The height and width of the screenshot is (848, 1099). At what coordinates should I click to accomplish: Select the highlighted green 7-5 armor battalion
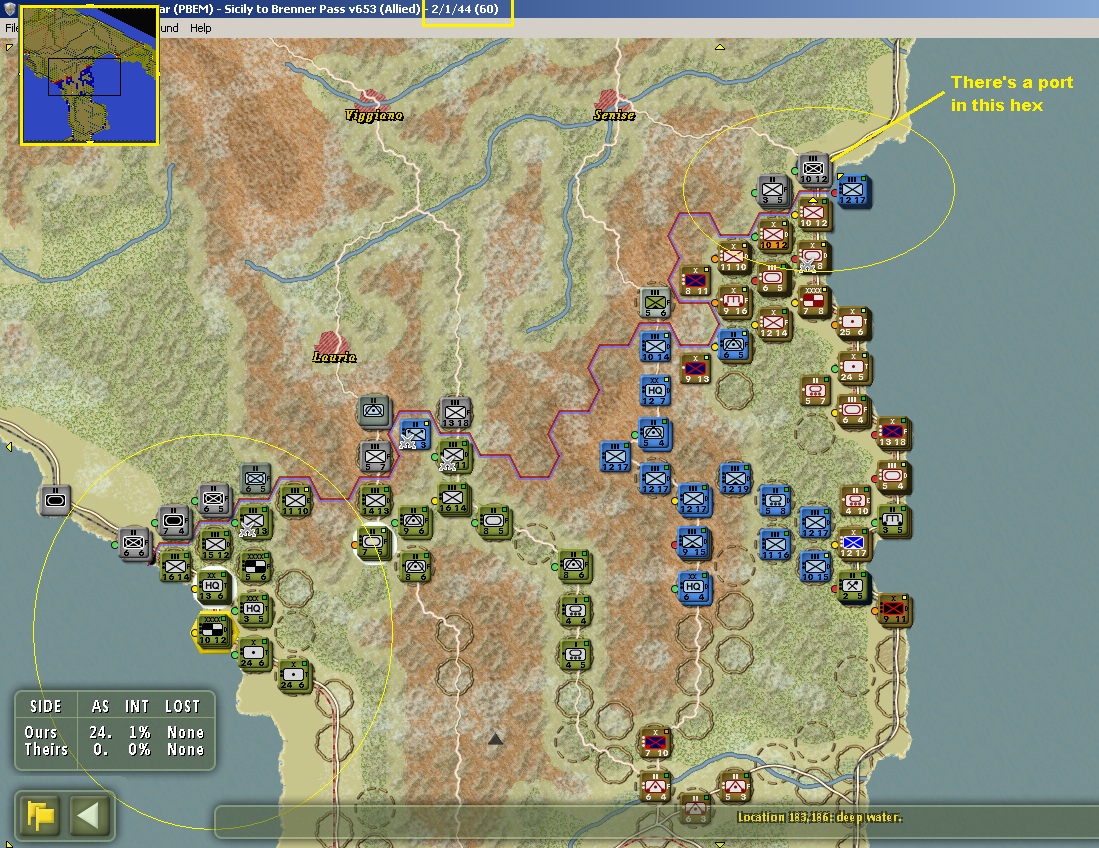(x=374, y=544)
